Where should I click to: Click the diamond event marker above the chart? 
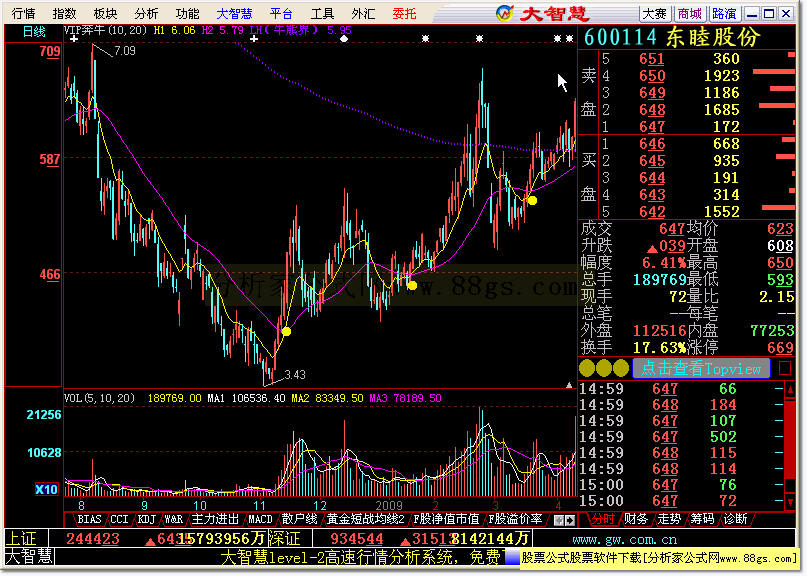344,39
